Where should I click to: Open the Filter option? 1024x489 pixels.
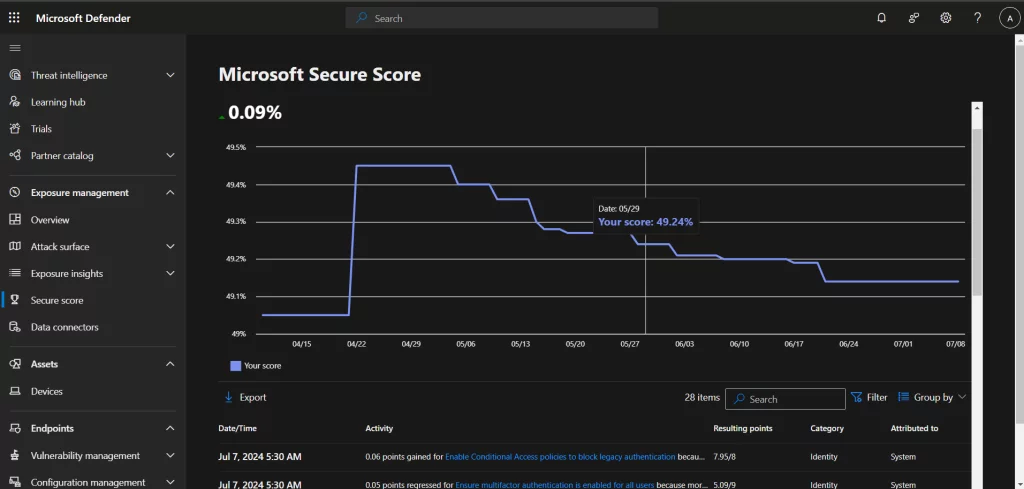(x=869, y=397)
